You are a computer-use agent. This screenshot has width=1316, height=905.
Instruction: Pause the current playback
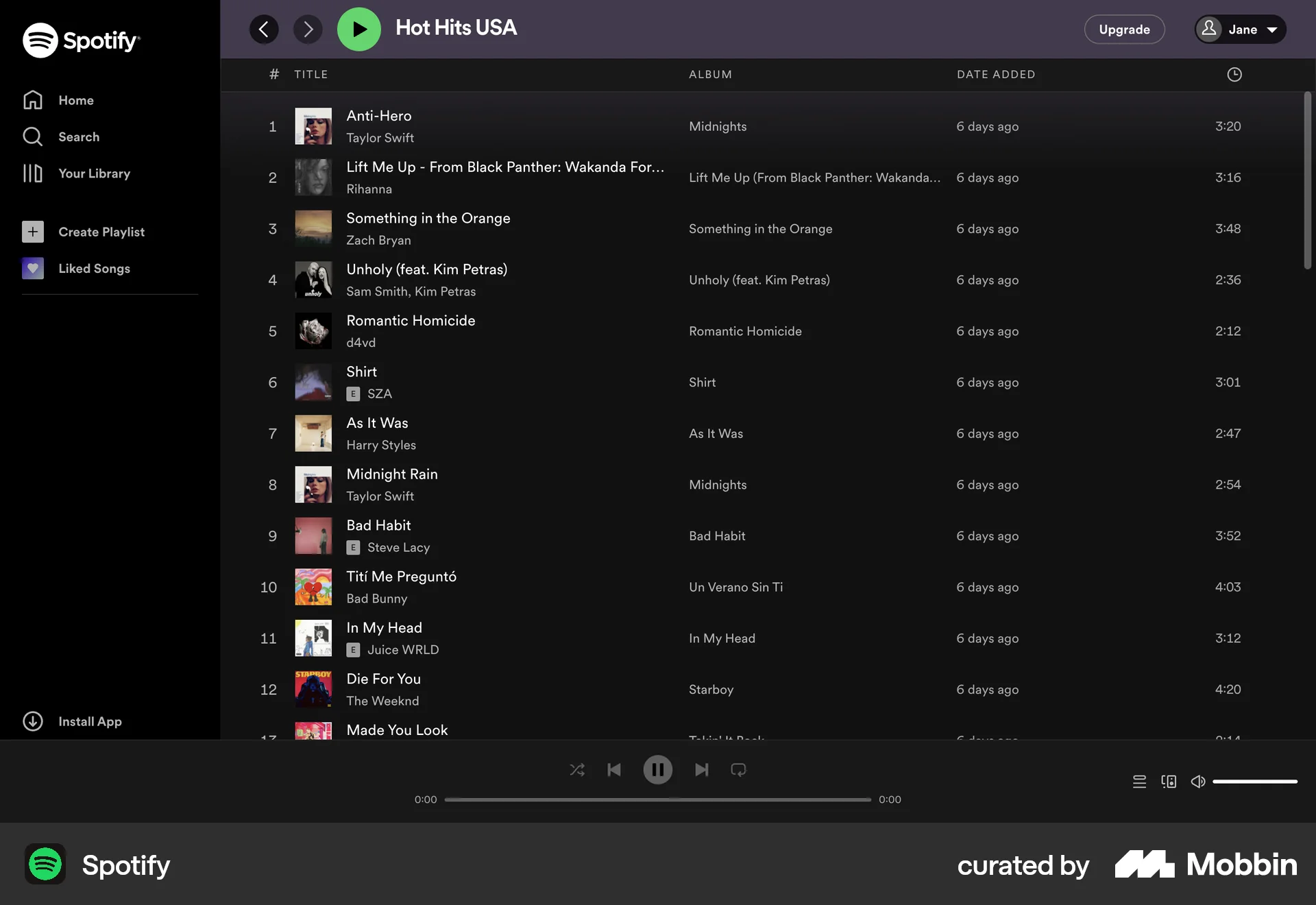point(658,769)
